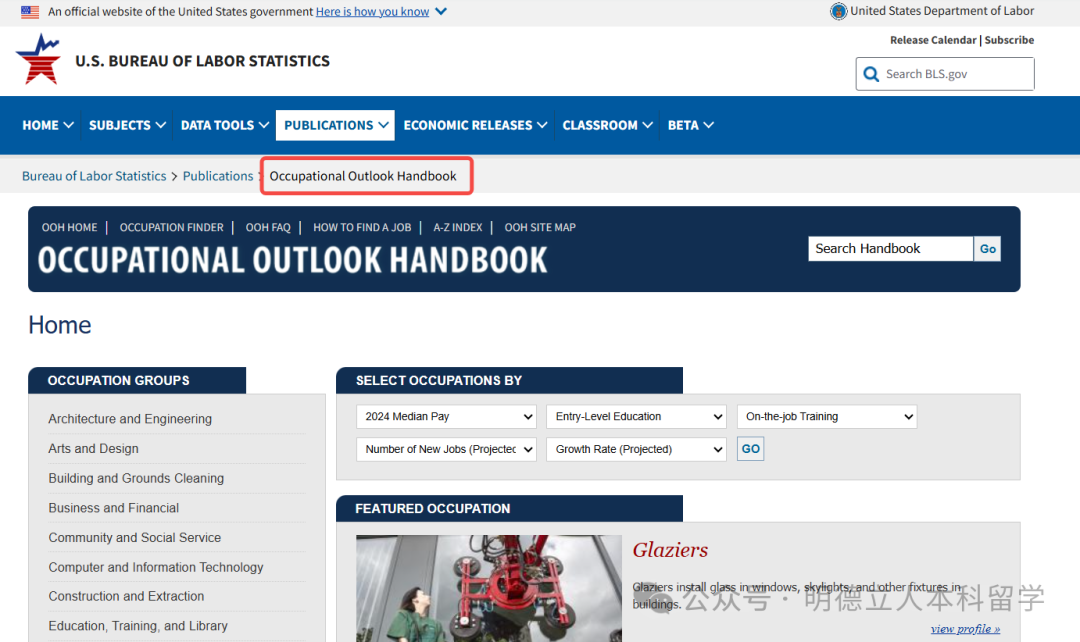Screen dimensions: 1080x642
Task: Open Computer and Information Technology group
Action: 156,567
